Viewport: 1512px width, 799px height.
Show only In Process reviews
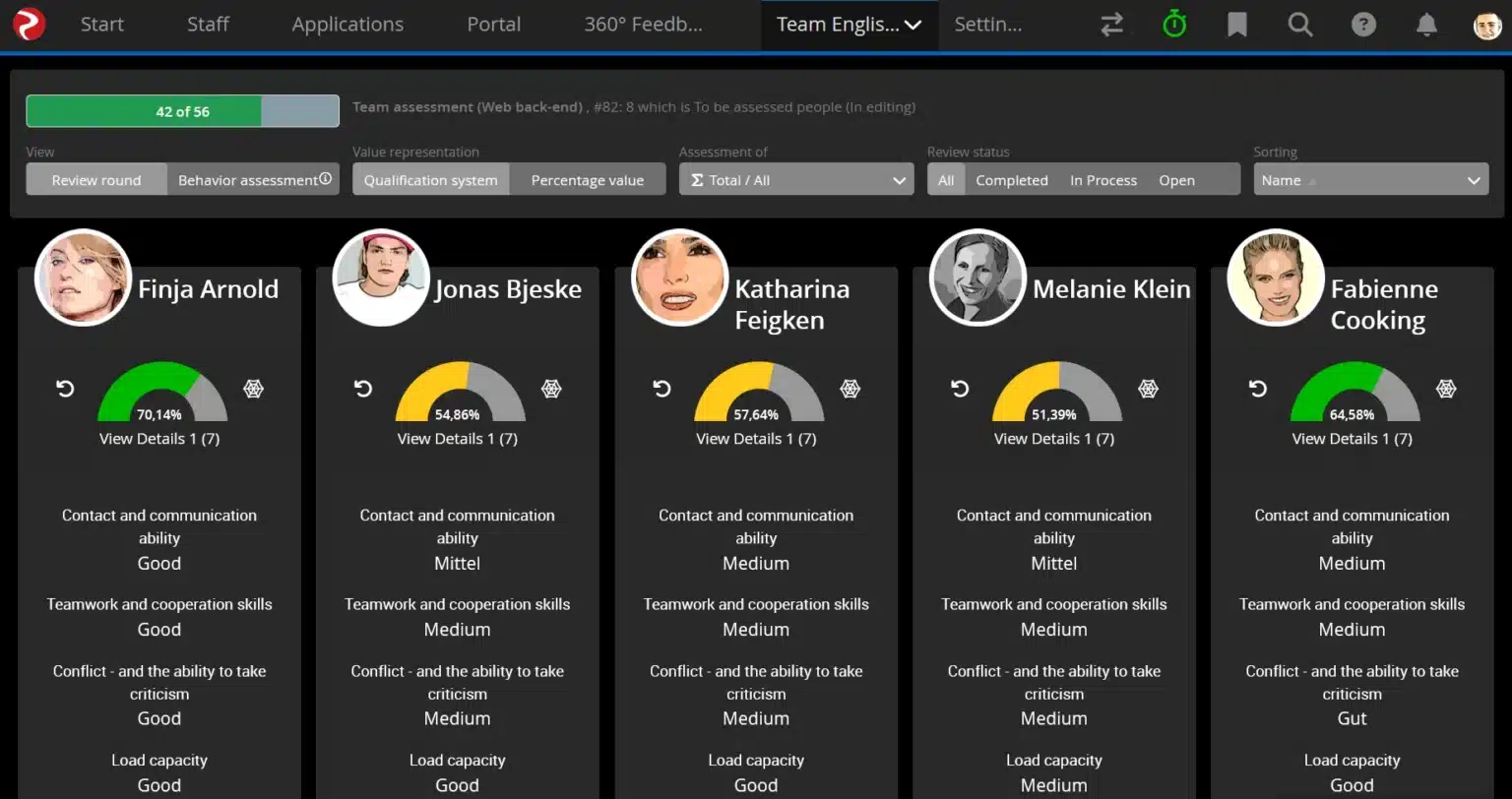click(x=1103, y=179)
